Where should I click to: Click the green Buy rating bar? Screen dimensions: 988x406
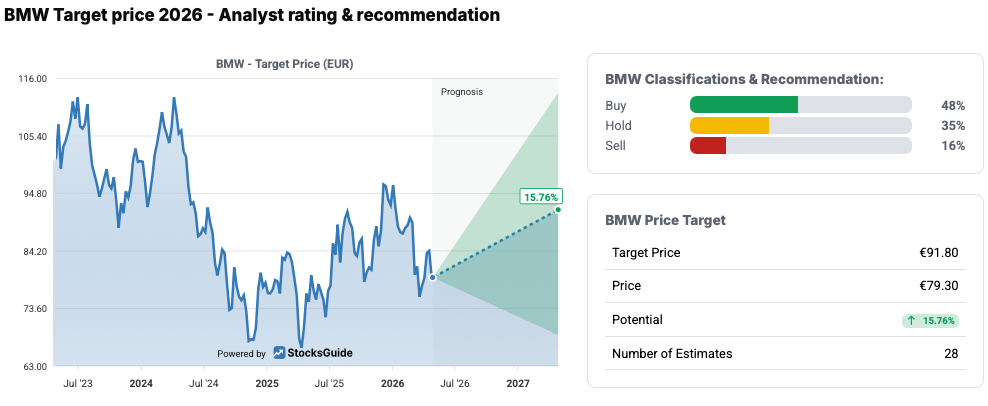[744, 105]
